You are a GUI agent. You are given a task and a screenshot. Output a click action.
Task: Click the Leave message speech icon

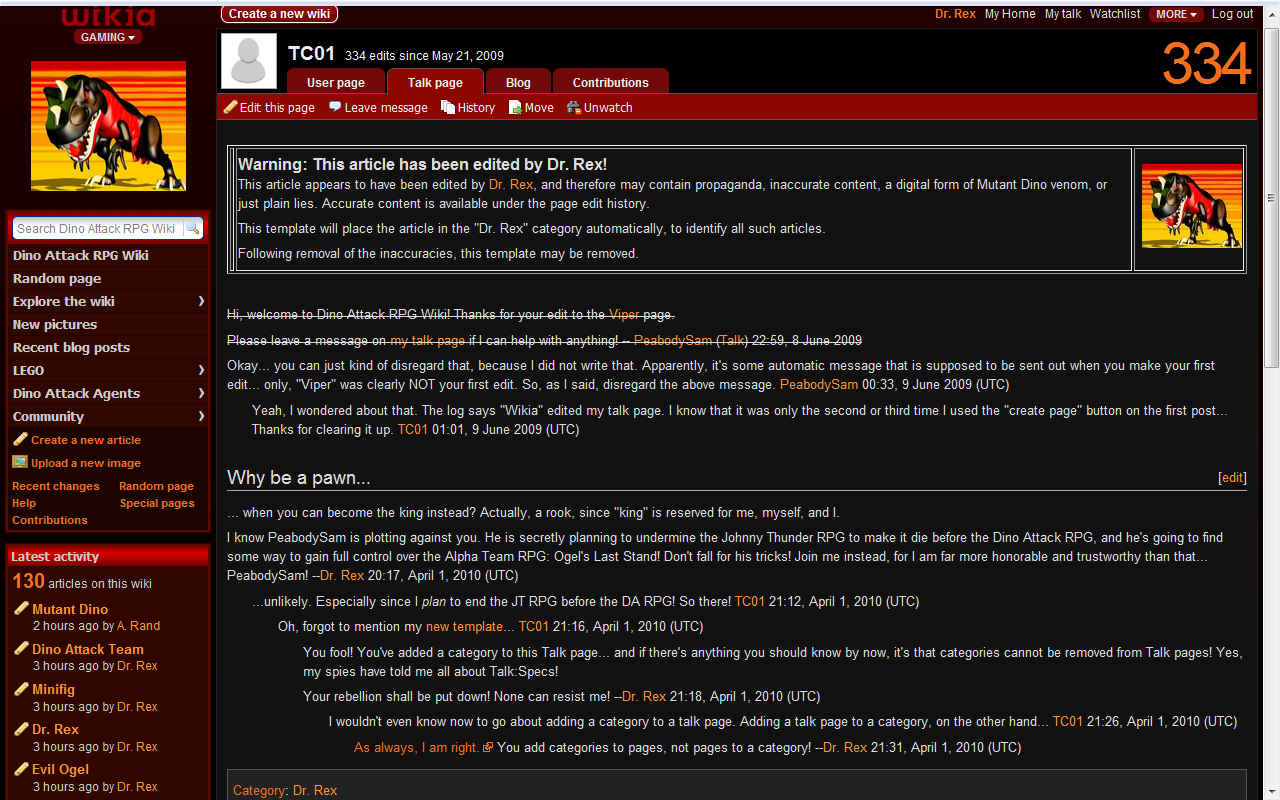pos(335,107)
